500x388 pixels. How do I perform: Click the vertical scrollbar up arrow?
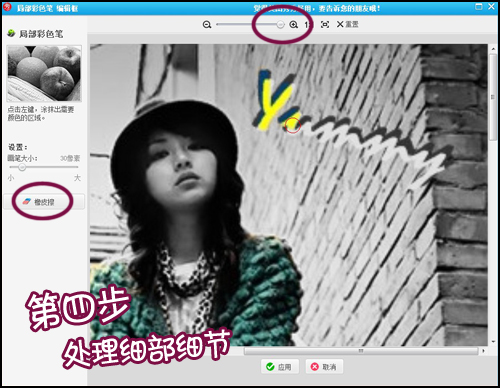click(x=493, y=49)
